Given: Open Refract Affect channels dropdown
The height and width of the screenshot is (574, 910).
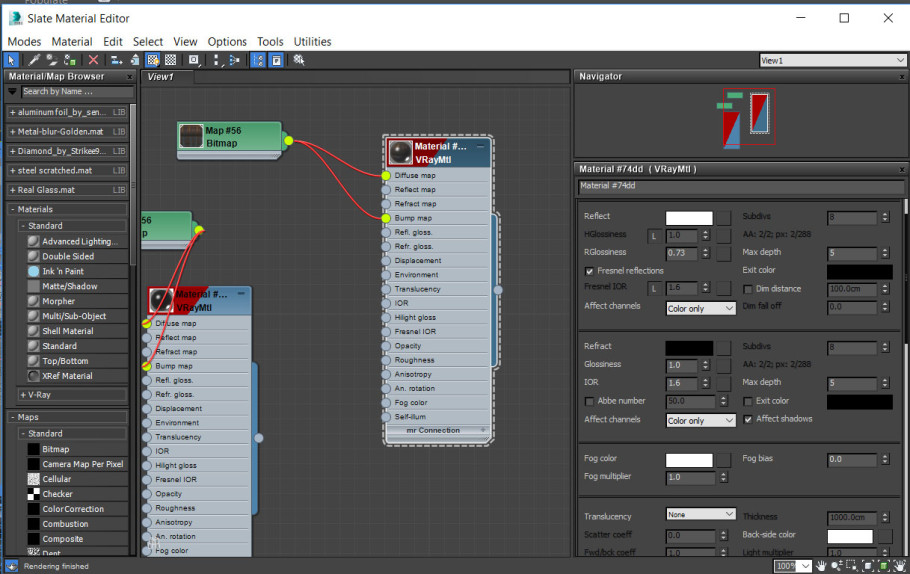Looking at the screenshot, I should pos(700,421).
